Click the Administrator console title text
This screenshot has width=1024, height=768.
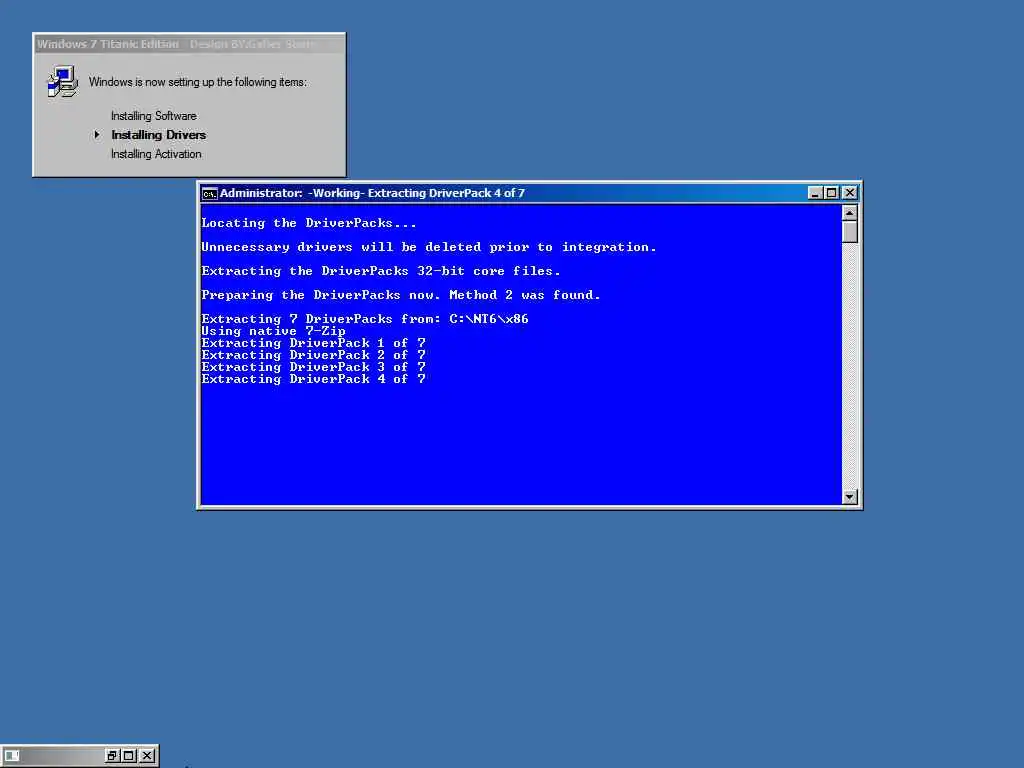click(x=372, y=193)
